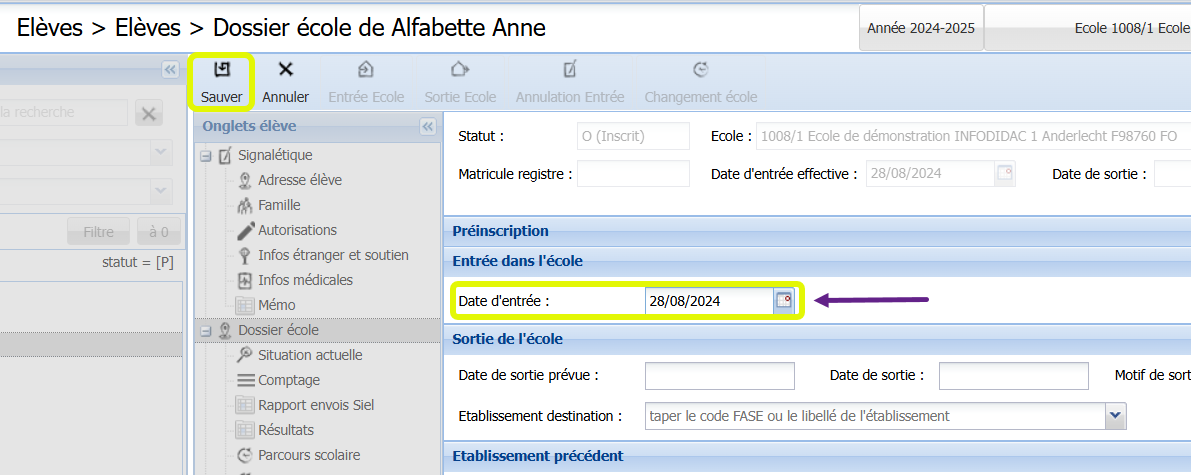Click the Sauver save icon
The image size is (1191, 475).
pos(221,70)
